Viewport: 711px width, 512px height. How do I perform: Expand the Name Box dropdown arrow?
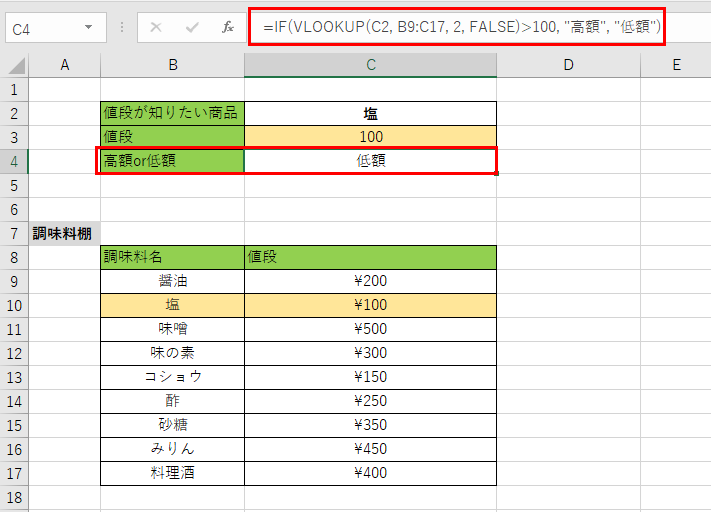[88, 28]
